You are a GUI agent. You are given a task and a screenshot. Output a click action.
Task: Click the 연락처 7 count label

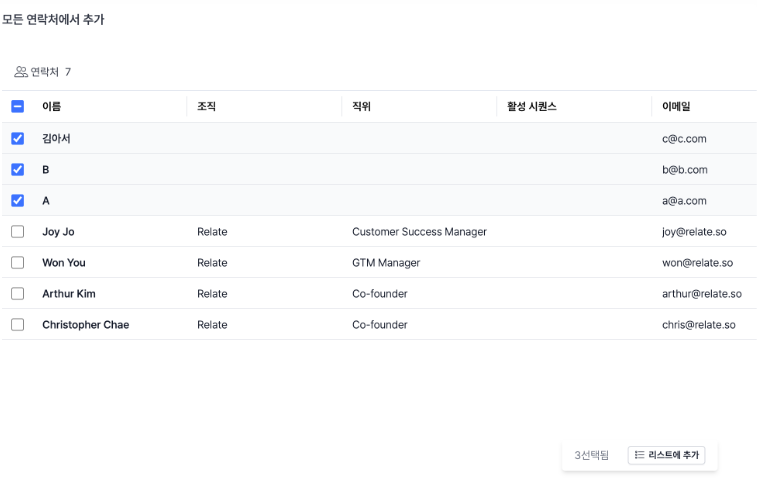pyautogui.click(x=51, y=72)
